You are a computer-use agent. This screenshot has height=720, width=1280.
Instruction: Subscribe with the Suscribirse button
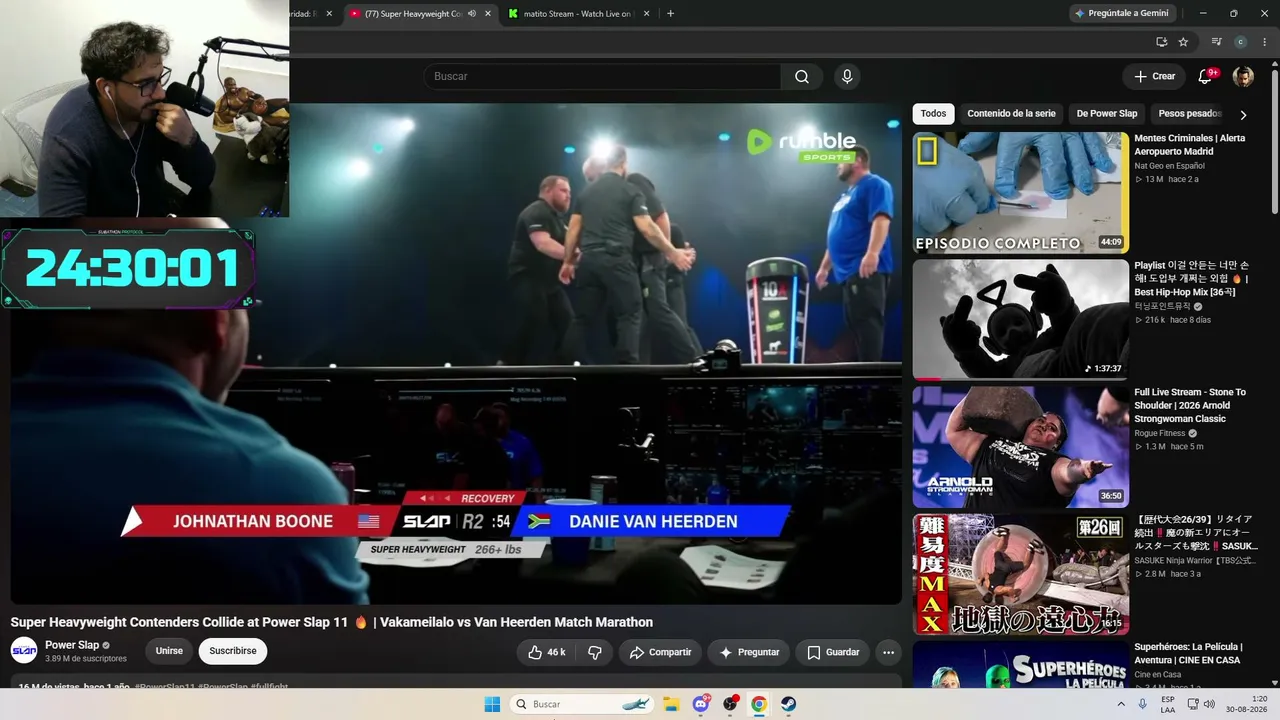click(x=233, y=651)
